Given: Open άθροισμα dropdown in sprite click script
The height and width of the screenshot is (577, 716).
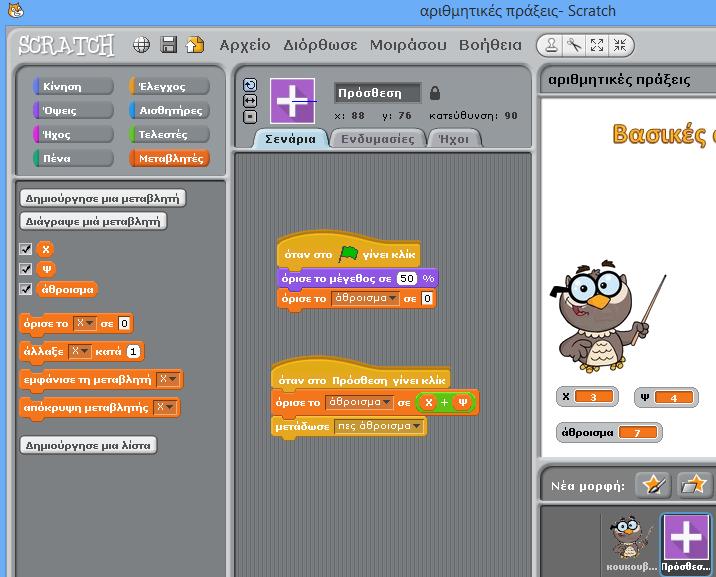Looking at the screenshot, I should point(359,402).
